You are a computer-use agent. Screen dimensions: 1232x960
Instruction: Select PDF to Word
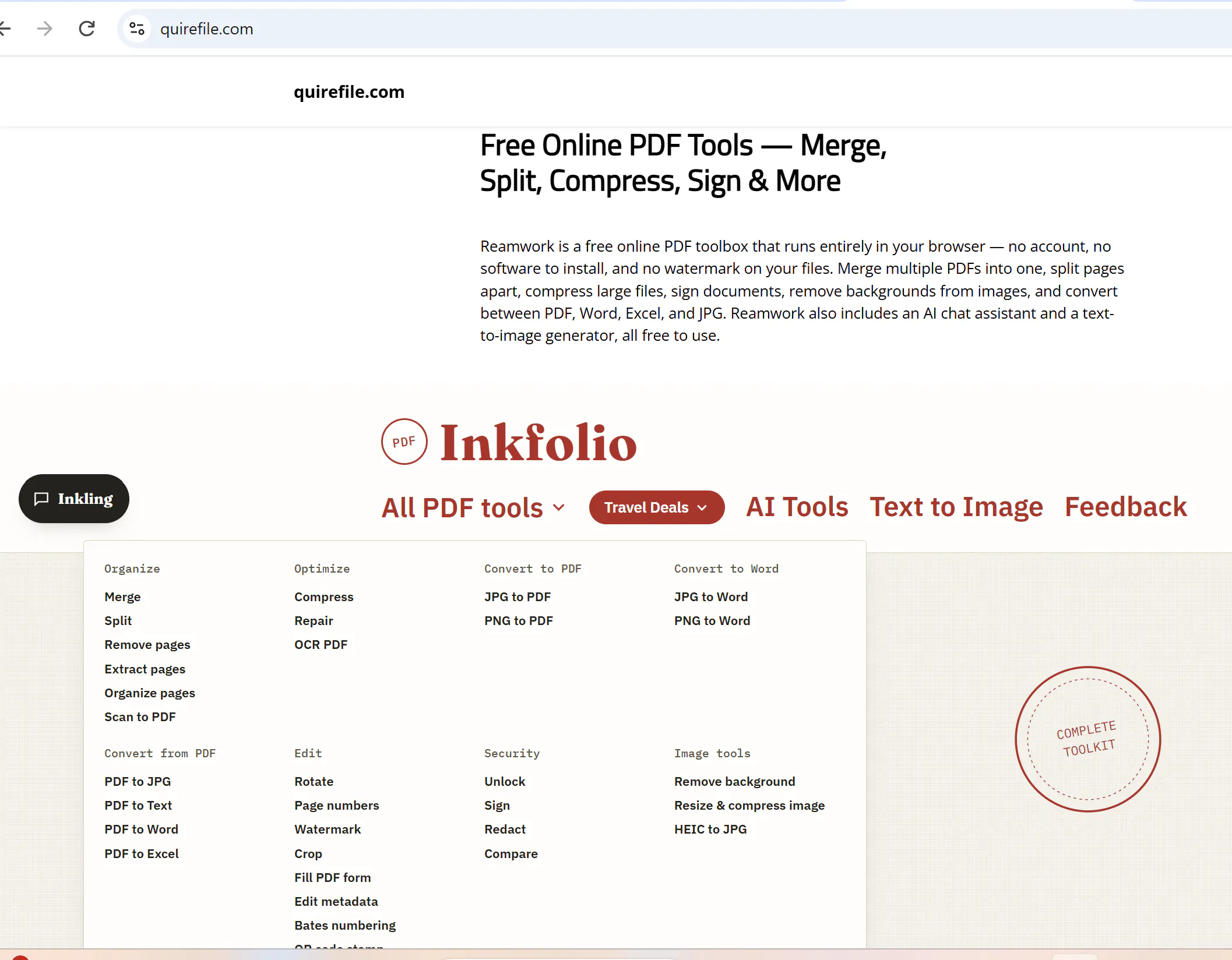pyautogui.click(x=142, y=829)
